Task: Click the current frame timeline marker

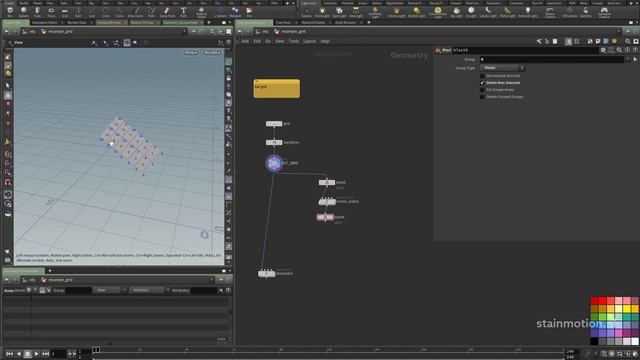Action: pyautogui.click(x=96, y=350)
